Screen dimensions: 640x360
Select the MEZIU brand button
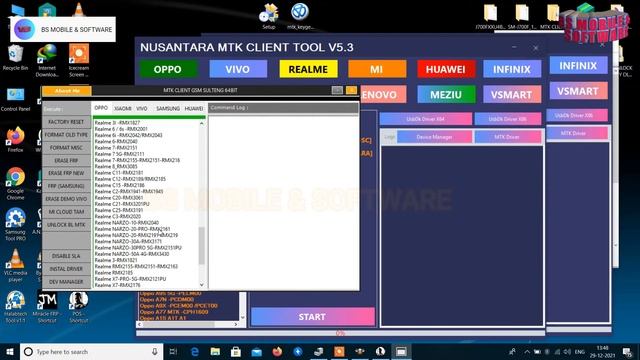click(x=446, y=95)
